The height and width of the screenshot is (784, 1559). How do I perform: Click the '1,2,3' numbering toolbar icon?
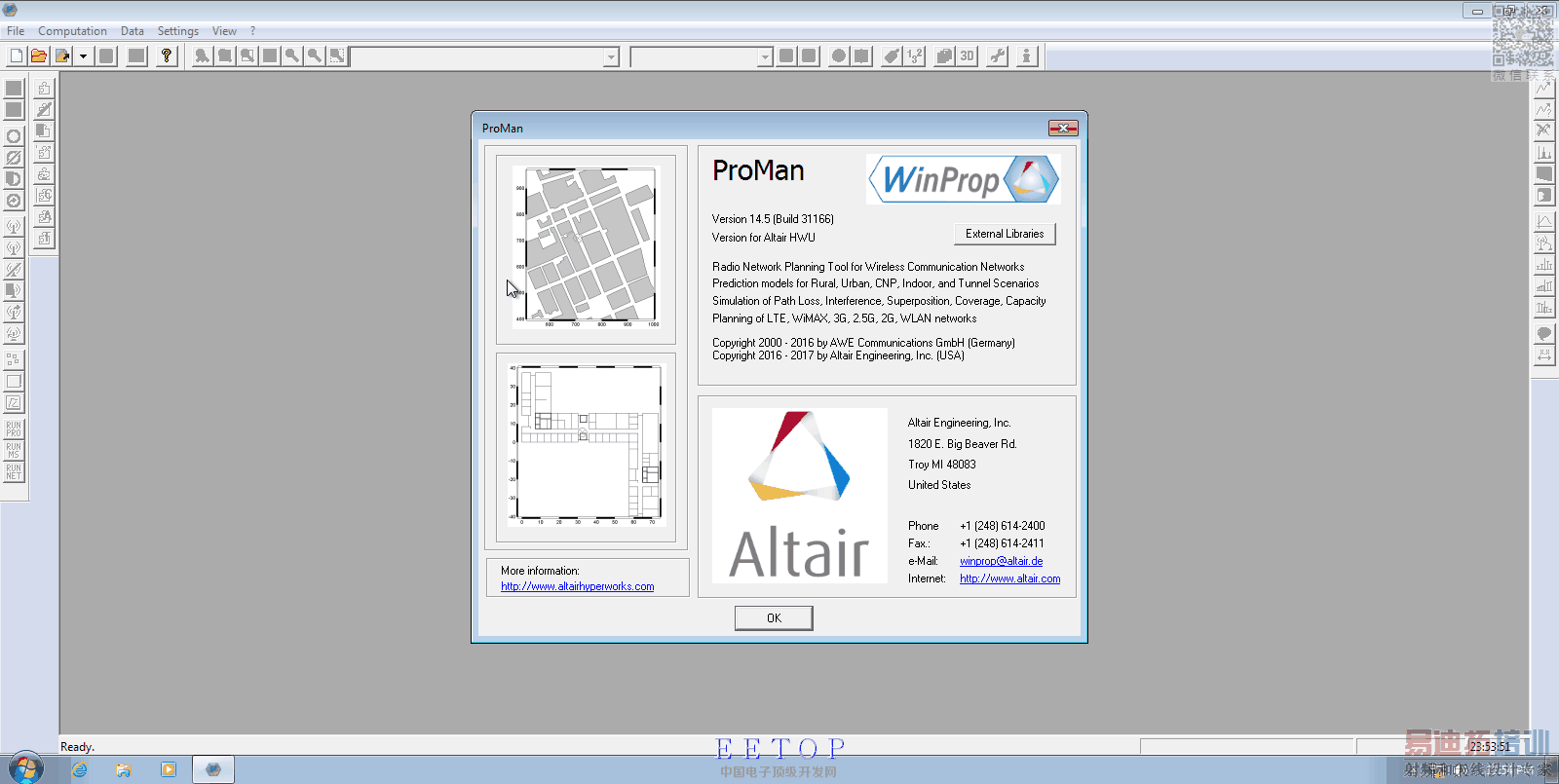(x=914, y=56)
